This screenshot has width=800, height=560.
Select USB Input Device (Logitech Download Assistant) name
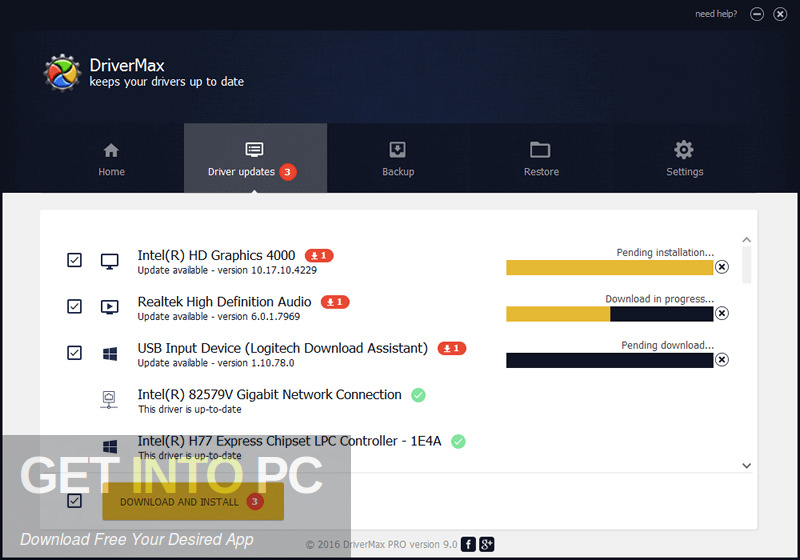coord(283,348)
